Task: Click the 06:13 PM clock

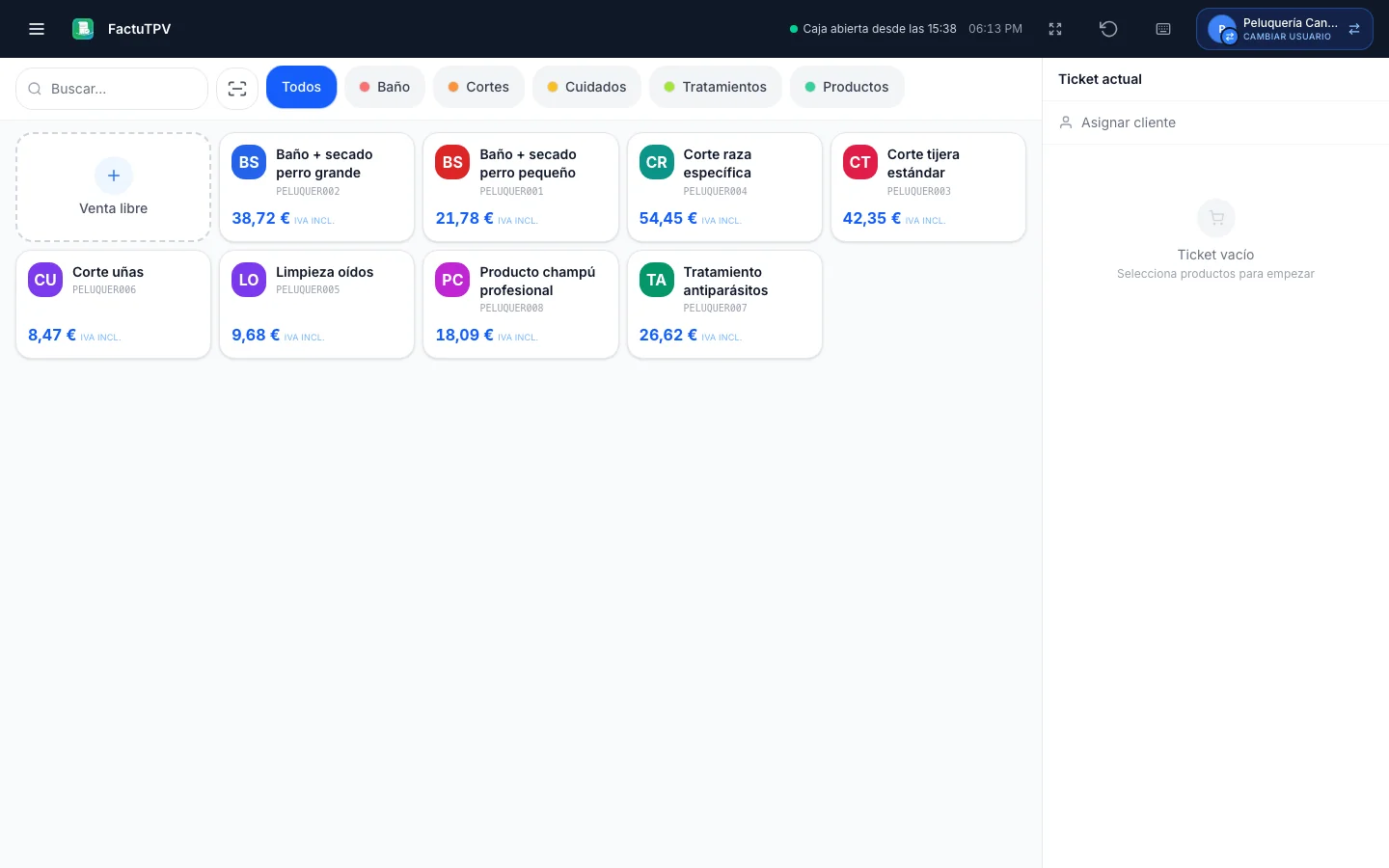Action: point(995,29)
